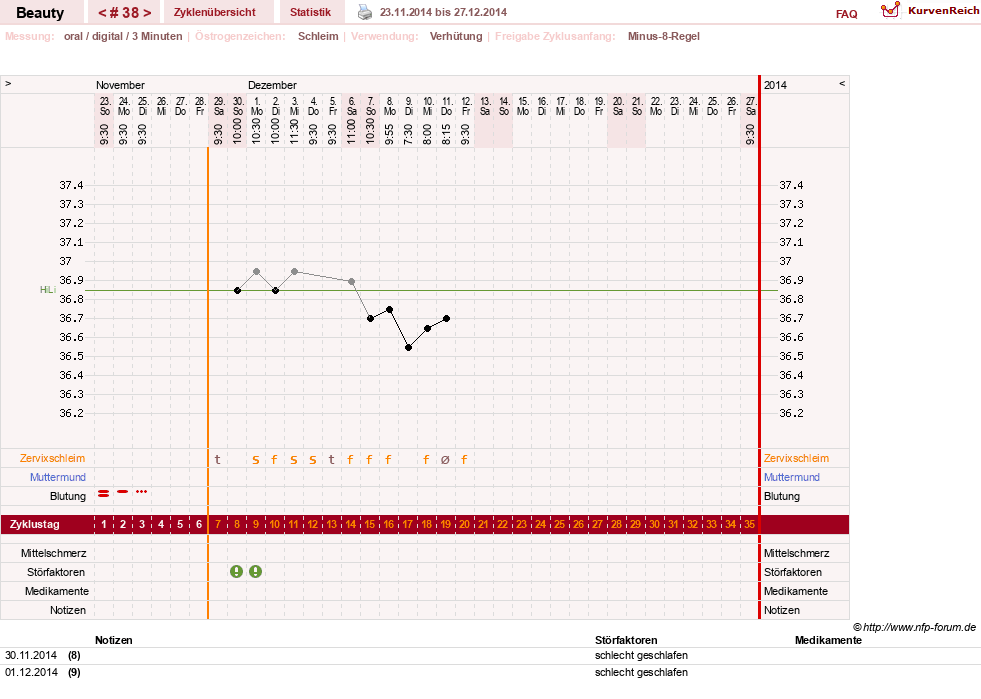Viewport: 981px width, 699px height.
Task: Open the Zyklenübersicht tab
Action: pos(215,12)
